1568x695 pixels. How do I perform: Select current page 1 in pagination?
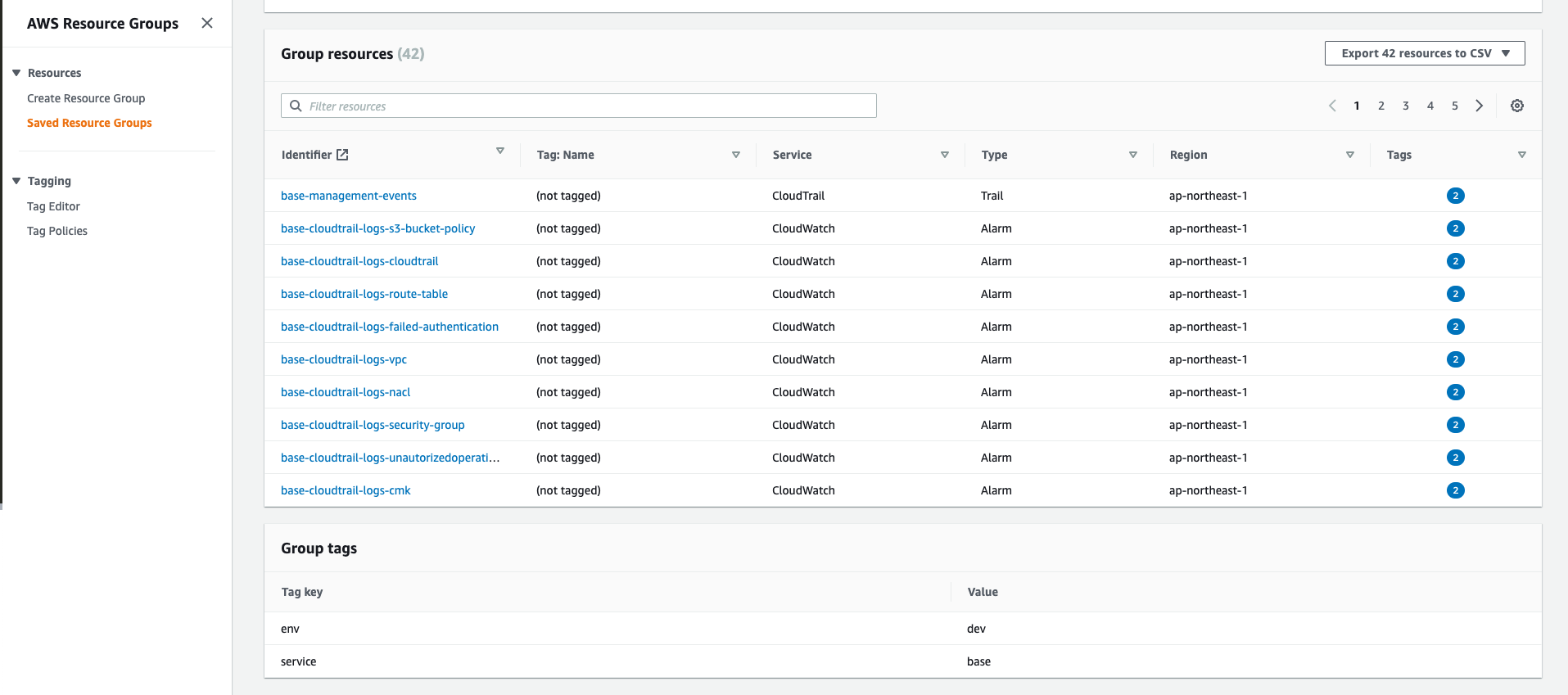[1357, 106]
